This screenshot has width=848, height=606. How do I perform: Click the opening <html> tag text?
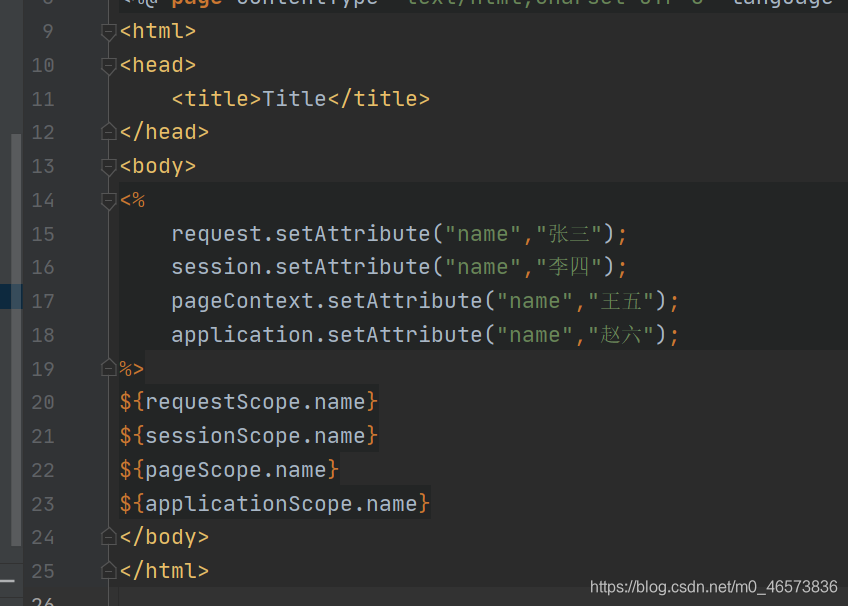[158, 32]
